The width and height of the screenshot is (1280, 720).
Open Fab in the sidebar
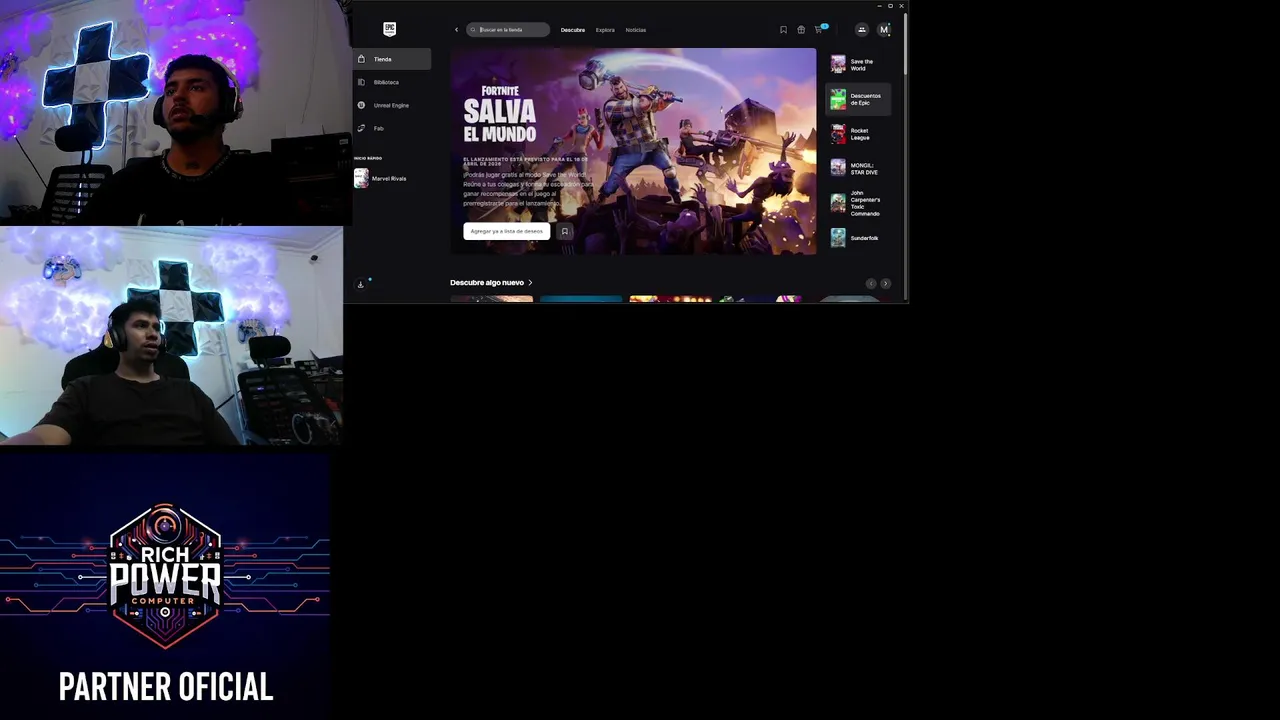pos(392,128)
